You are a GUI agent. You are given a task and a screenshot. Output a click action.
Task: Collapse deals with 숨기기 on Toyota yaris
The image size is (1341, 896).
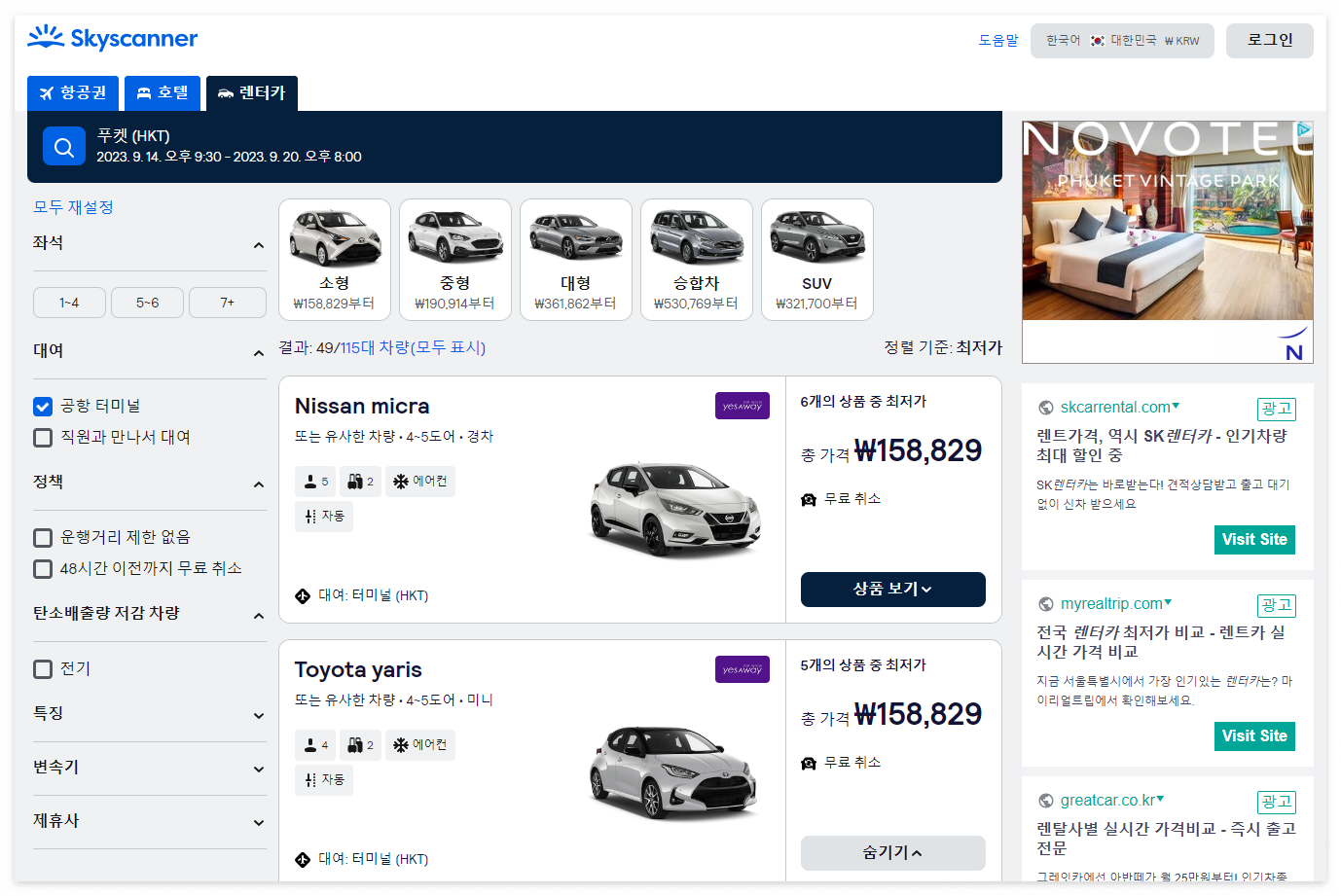pos(892,853)
